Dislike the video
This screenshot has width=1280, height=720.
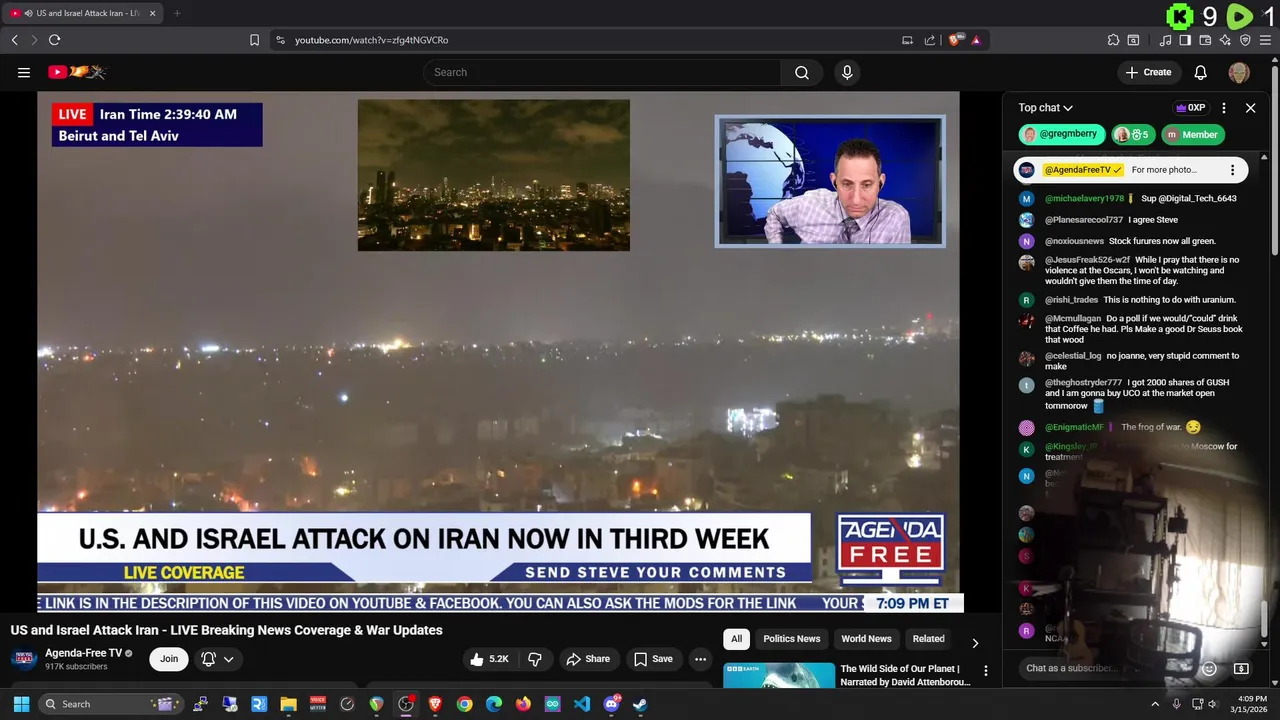click(x=535, y=659)
